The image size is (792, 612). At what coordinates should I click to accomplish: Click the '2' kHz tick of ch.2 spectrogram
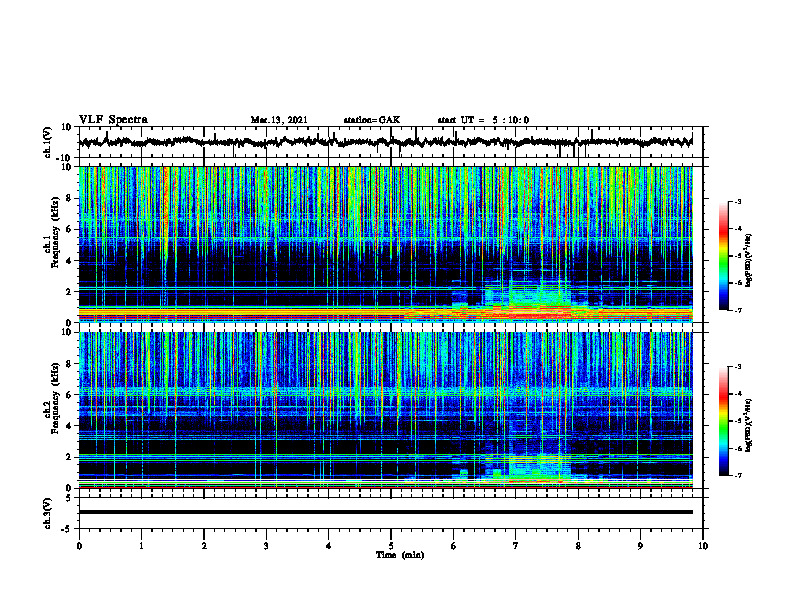point(69,457)
